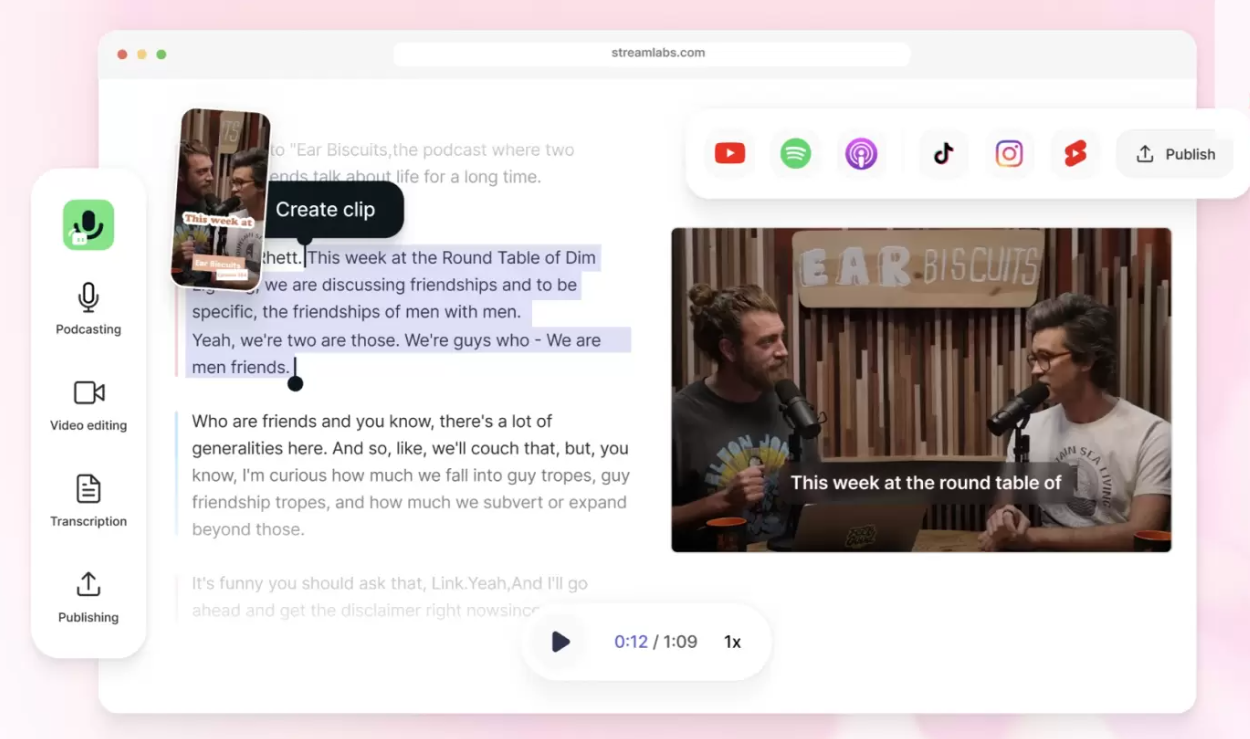Open the Publishing upload icon
Image resolution: width=1250 pixels, height=739 pixels.
(x=88, y=584)
